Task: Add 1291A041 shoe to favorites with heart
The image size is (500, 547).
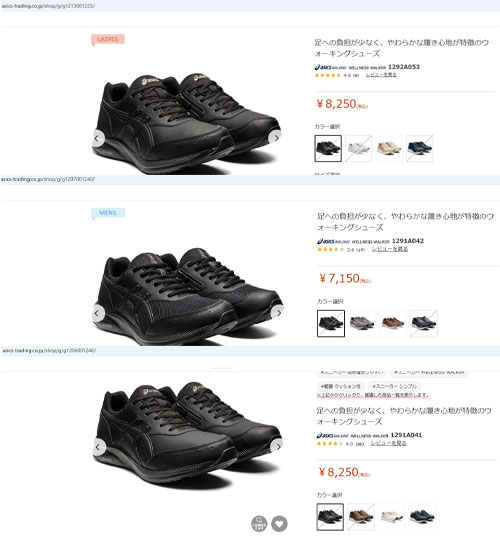Action: pyautogui.click(x=279, y=524)
